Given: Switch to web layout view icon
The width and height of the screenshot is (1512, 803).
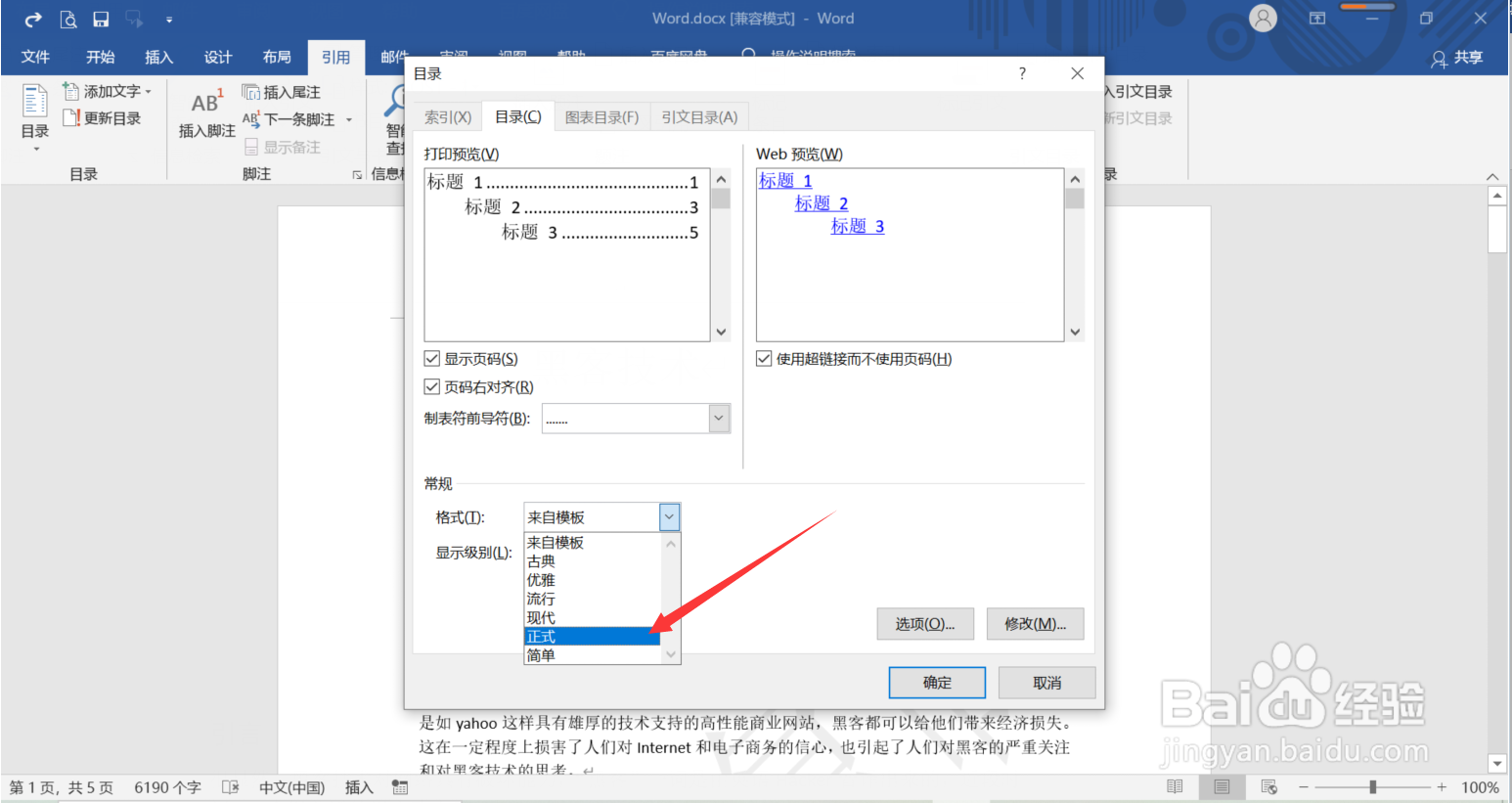Looking at the screenshot, I should tap(1269, 787).
